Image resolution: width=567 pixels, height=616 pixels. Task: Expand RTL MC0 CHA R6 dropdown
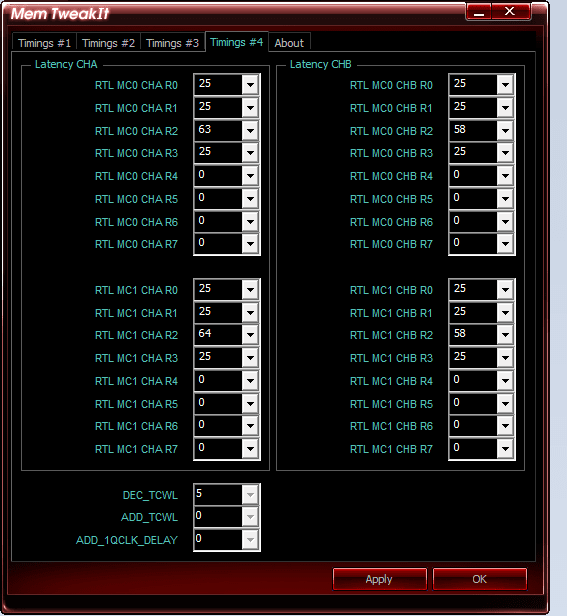250,222
